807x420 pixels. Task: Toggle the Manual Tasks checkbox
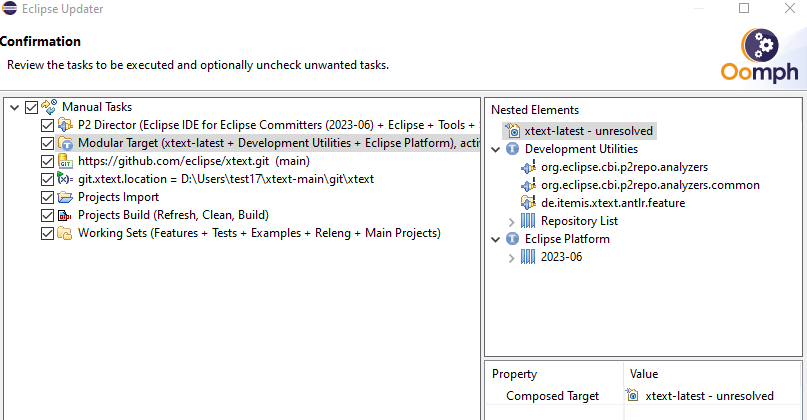click(x=31, y=107)
